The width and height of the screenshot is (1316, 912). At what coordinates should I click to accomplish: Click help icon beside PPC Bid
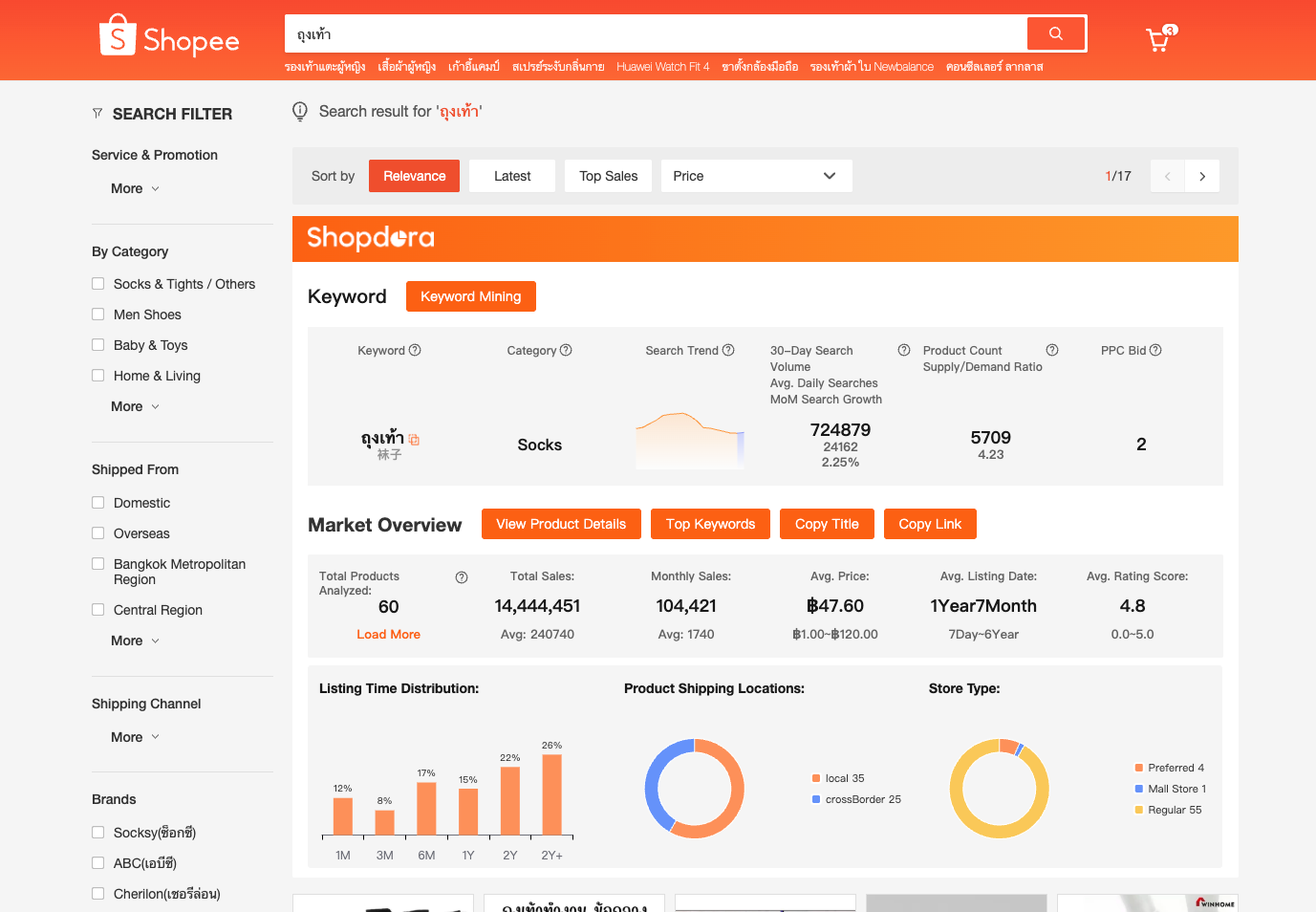click(x=1155, y=350)
